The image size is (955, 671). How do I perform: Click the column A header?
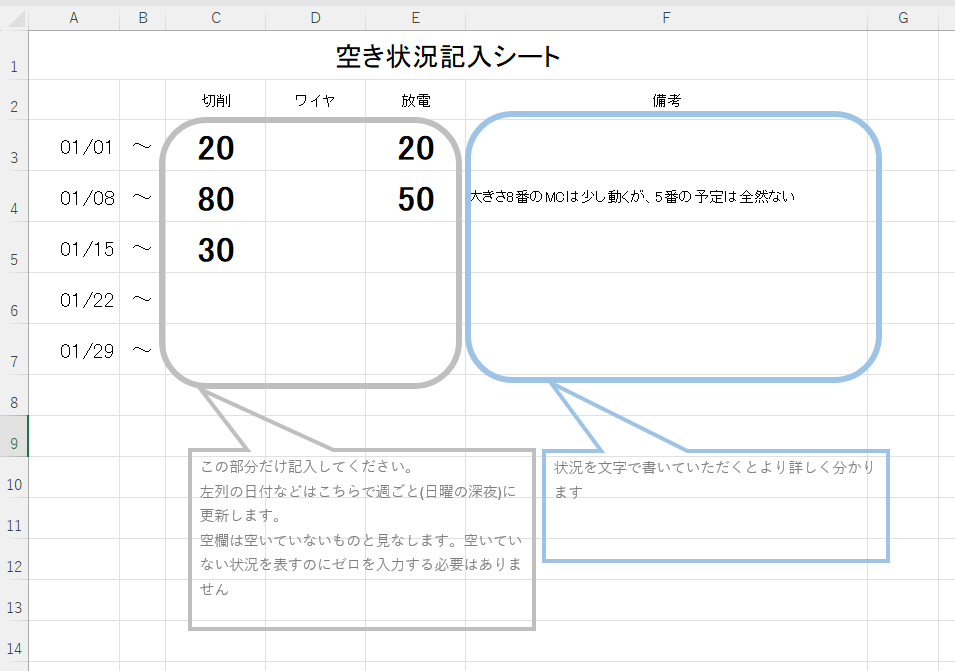73,17
